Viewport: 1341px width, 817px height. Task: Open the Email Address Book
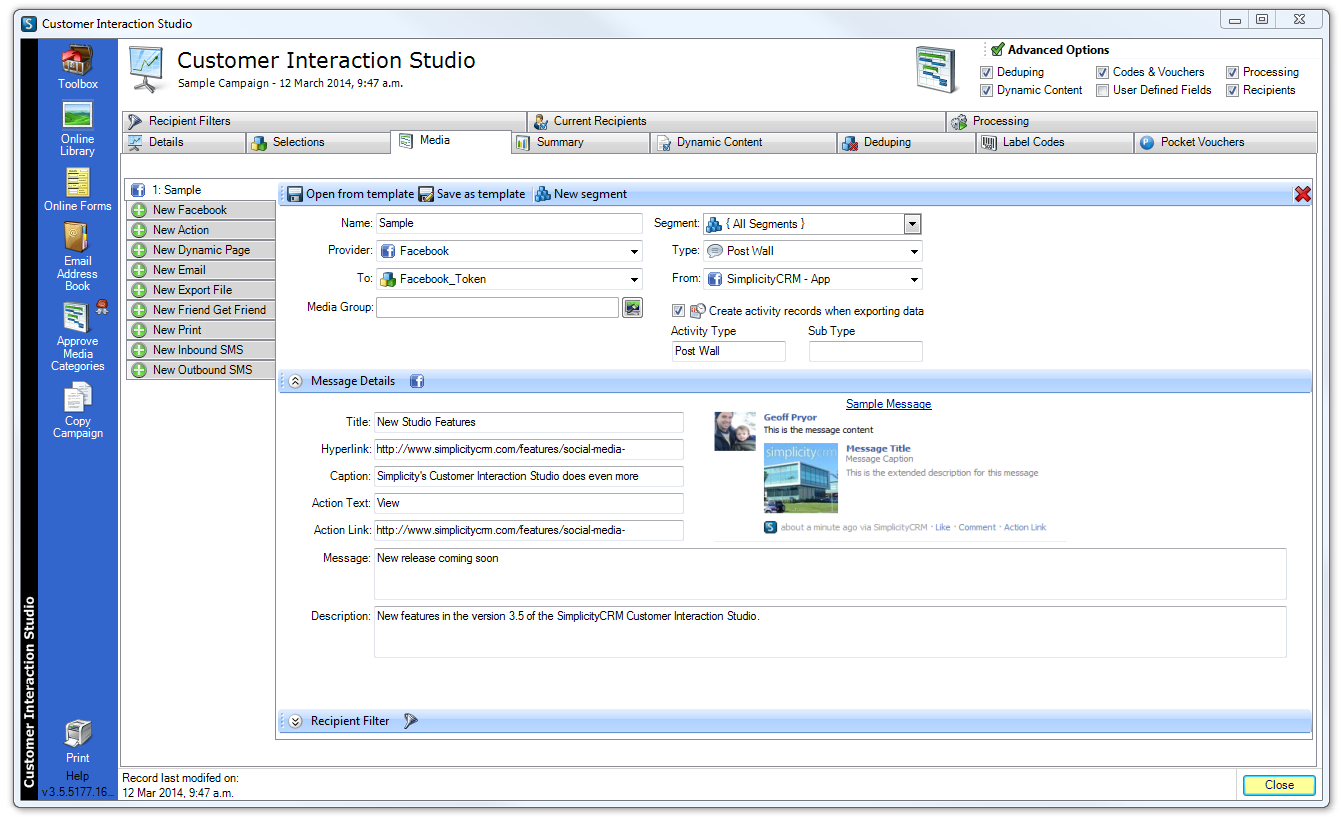(77, 237)
